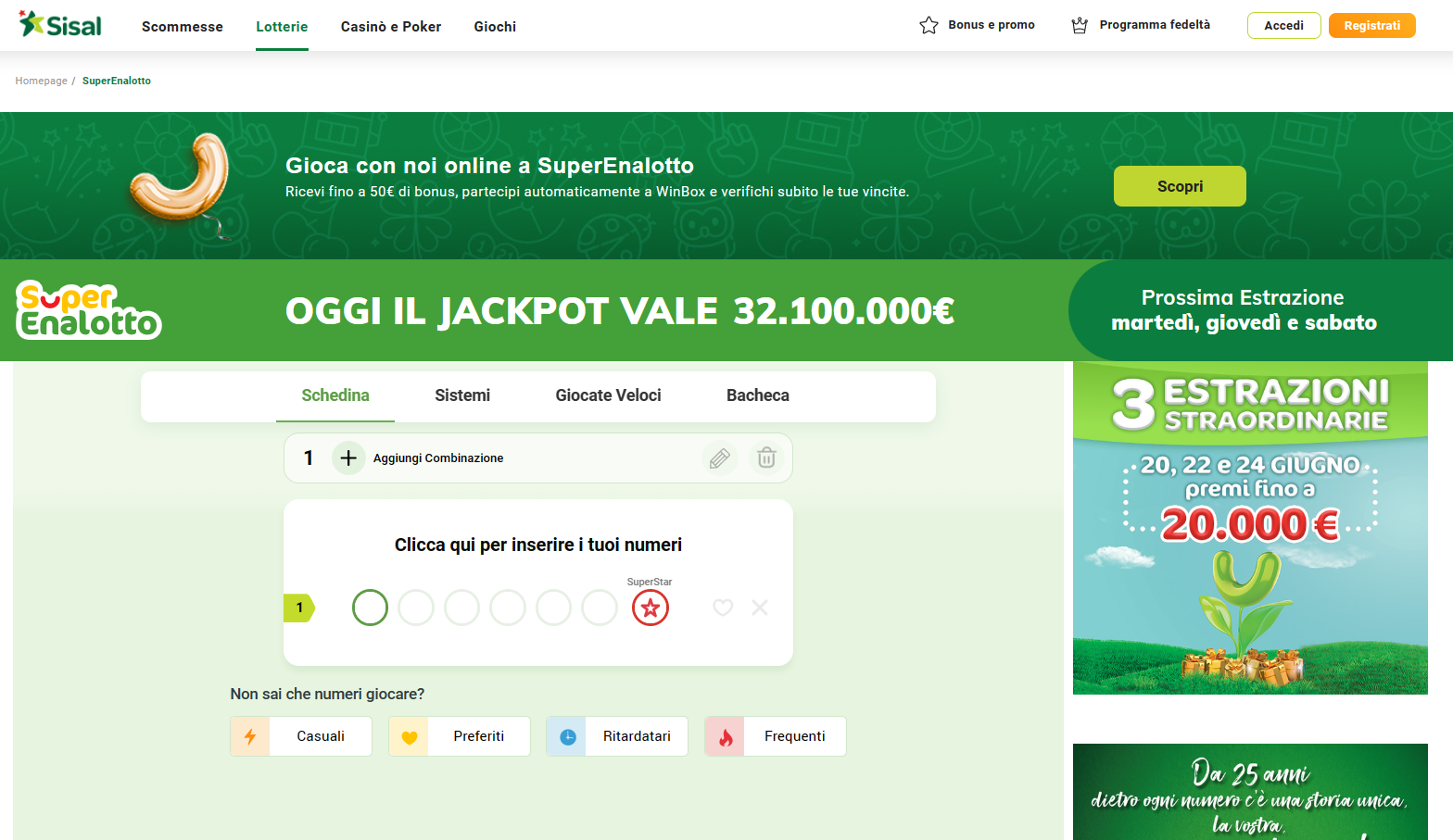
Task: Click the trash bin delete icon
Action: click(x=766, y=458)
